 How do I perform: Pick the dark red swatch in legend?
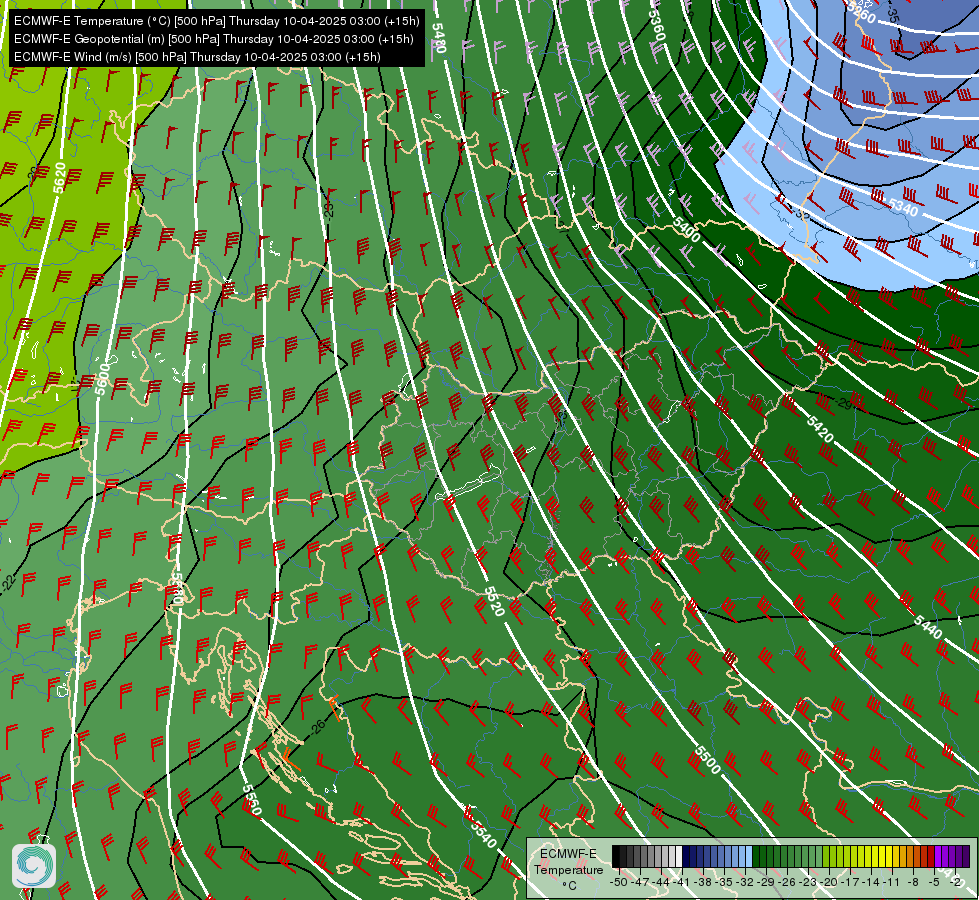coord(931,856)
